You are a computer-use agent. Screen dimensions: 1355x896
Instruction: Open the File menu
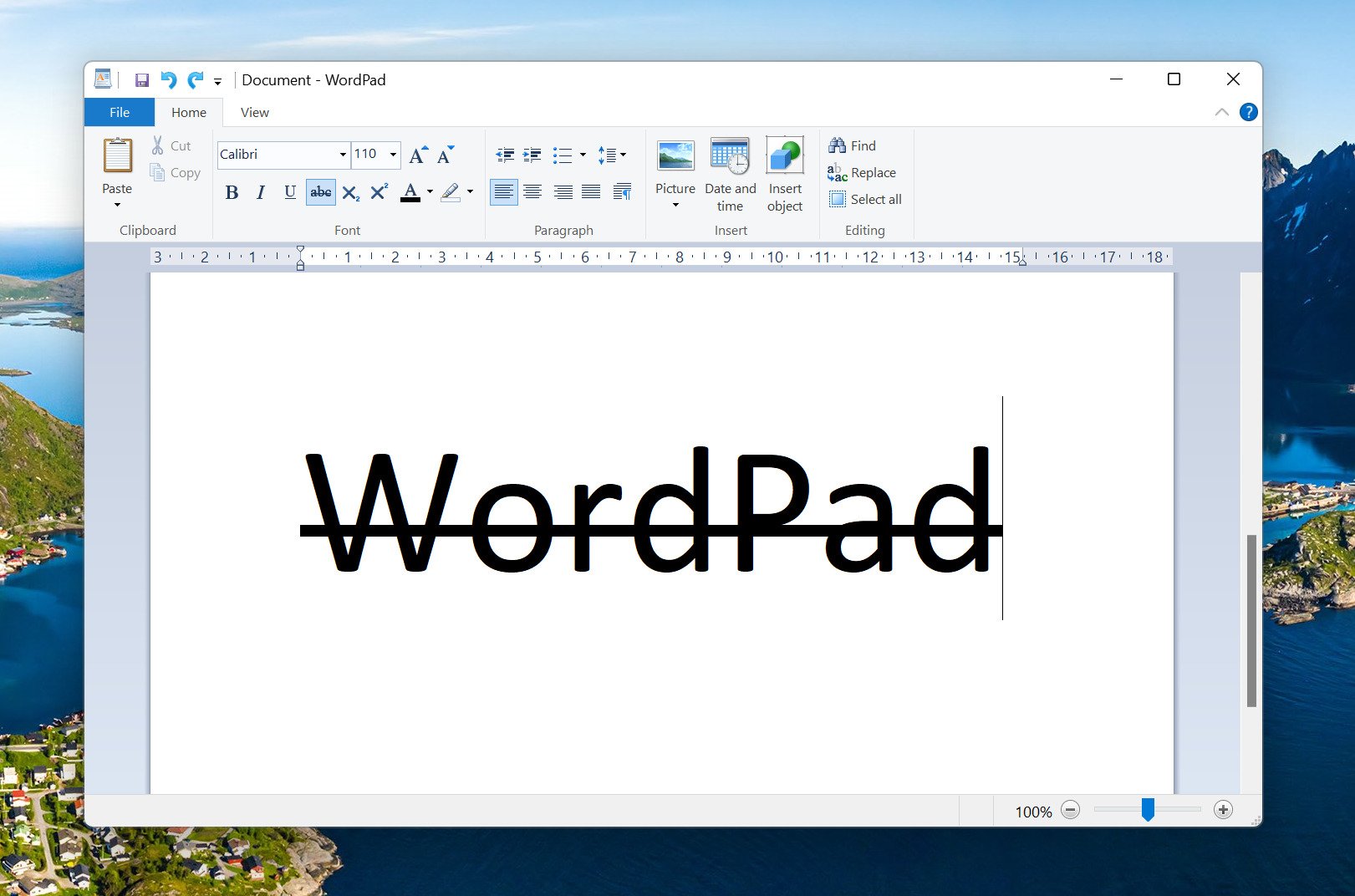tap(119, 112)
